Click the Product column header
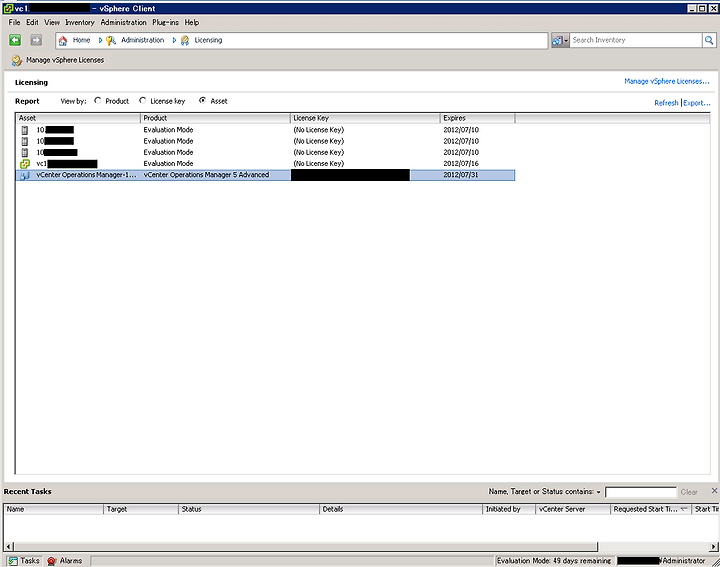 click(x=215, y=118)
